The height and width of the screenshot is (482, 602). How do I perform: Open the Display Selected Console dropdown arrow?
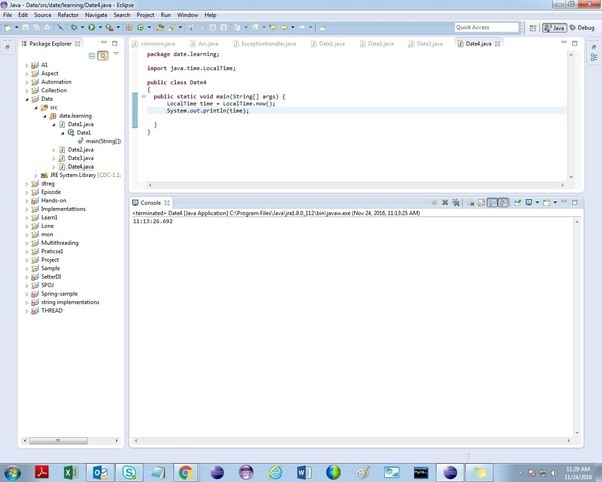[537, 202]
